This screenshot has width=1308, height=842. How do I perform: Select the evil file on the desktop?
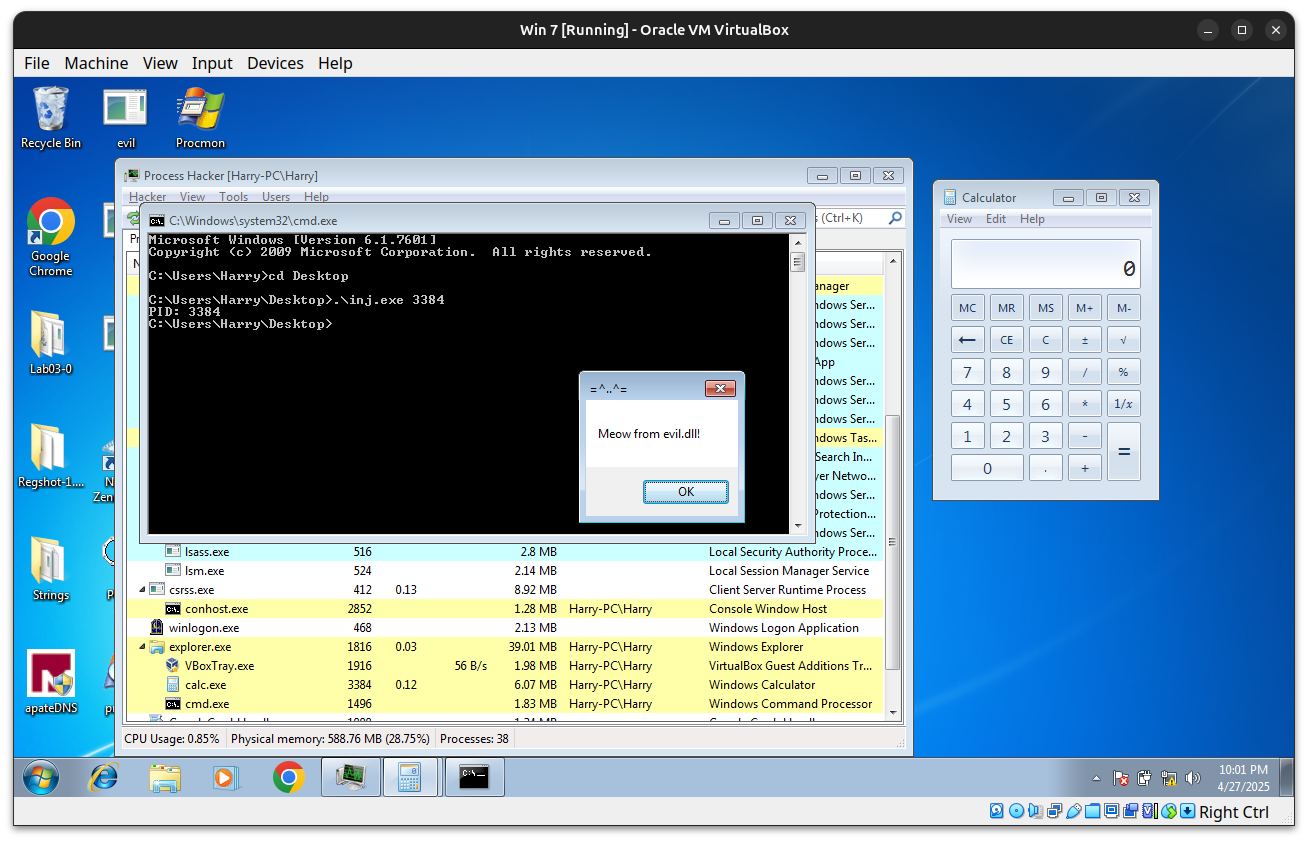[125, 117]
